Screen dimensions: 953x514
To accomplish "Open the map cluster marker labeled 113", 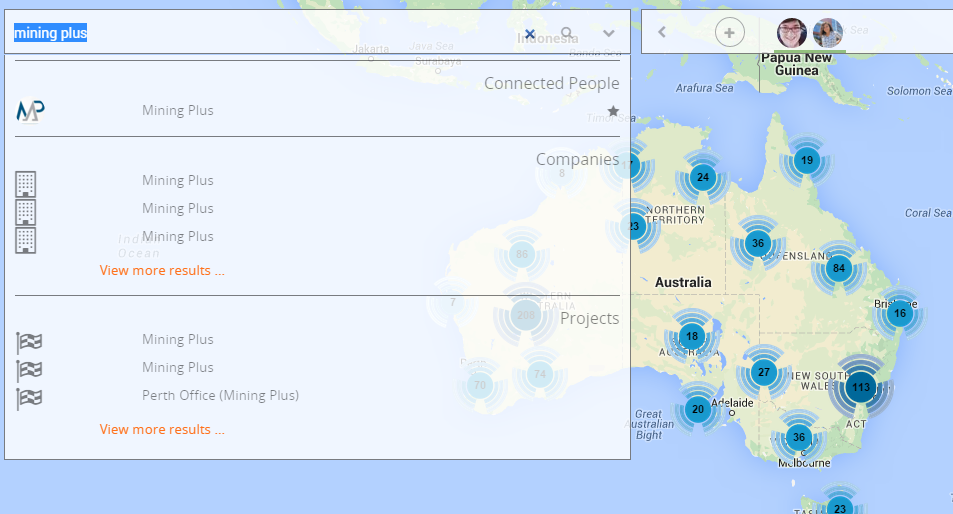I will tap(860, 387).
